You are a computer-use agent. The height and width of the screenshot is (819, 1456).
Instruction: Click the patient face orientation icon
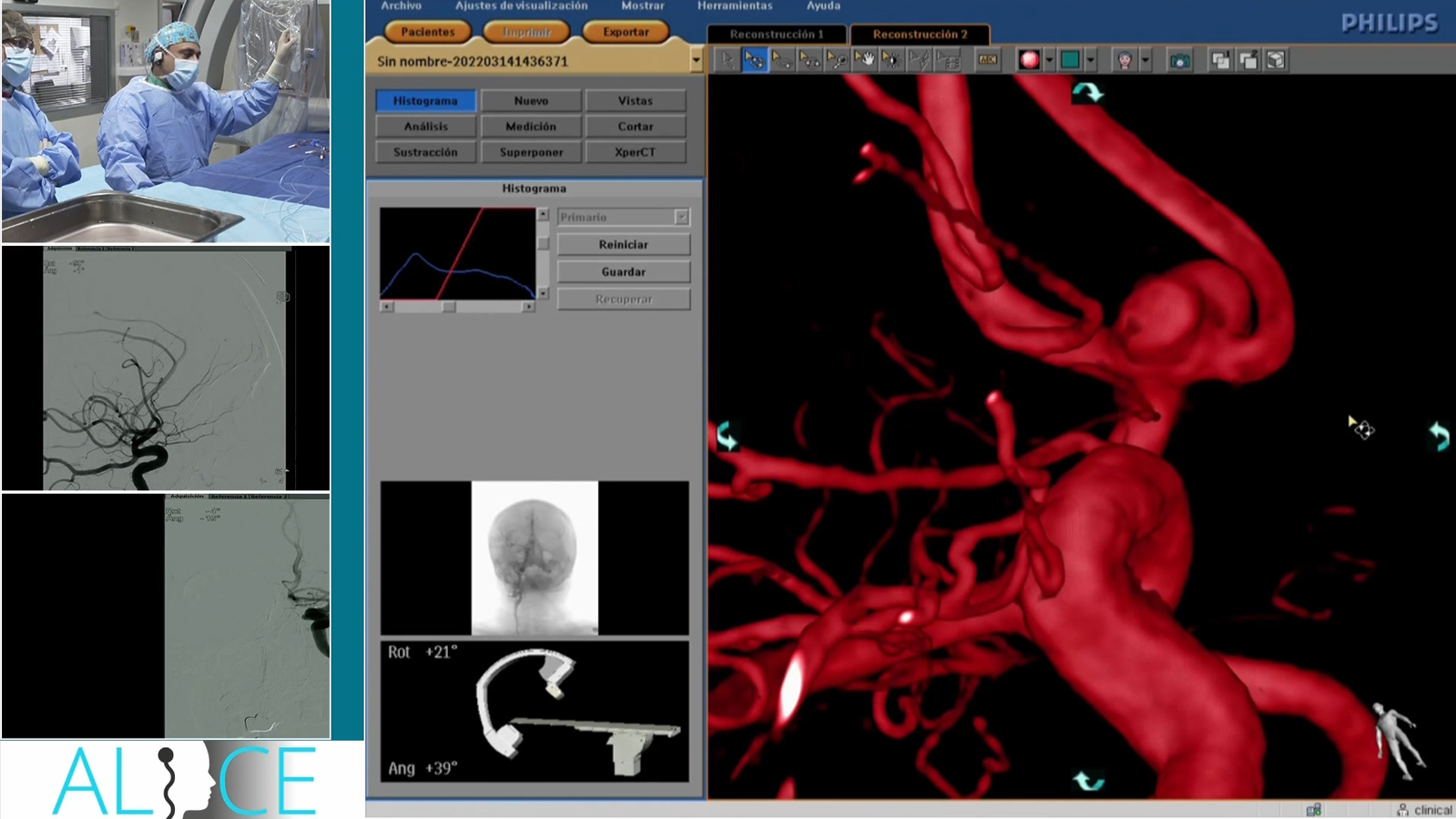[1125, 60]
